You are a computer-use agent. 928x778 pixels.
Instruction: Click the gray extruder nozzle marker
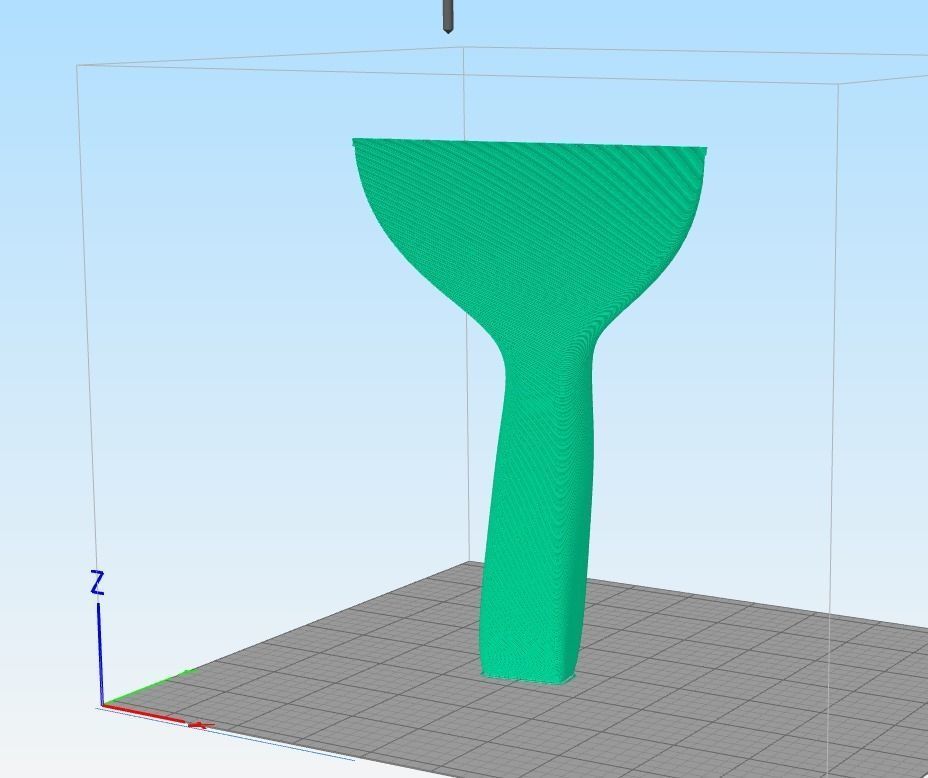point(447,16)
